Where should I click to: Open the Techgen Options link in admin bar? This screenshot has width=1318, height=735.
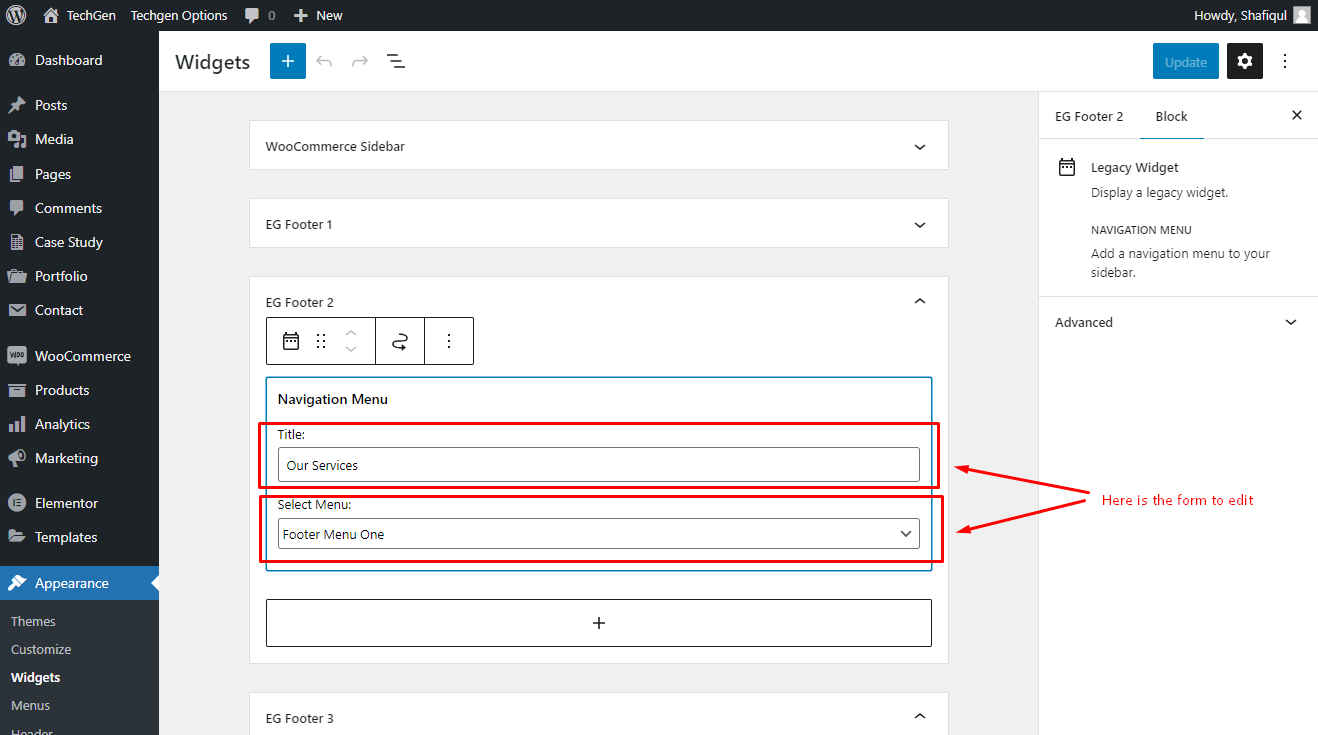click(x=179, y=15)
